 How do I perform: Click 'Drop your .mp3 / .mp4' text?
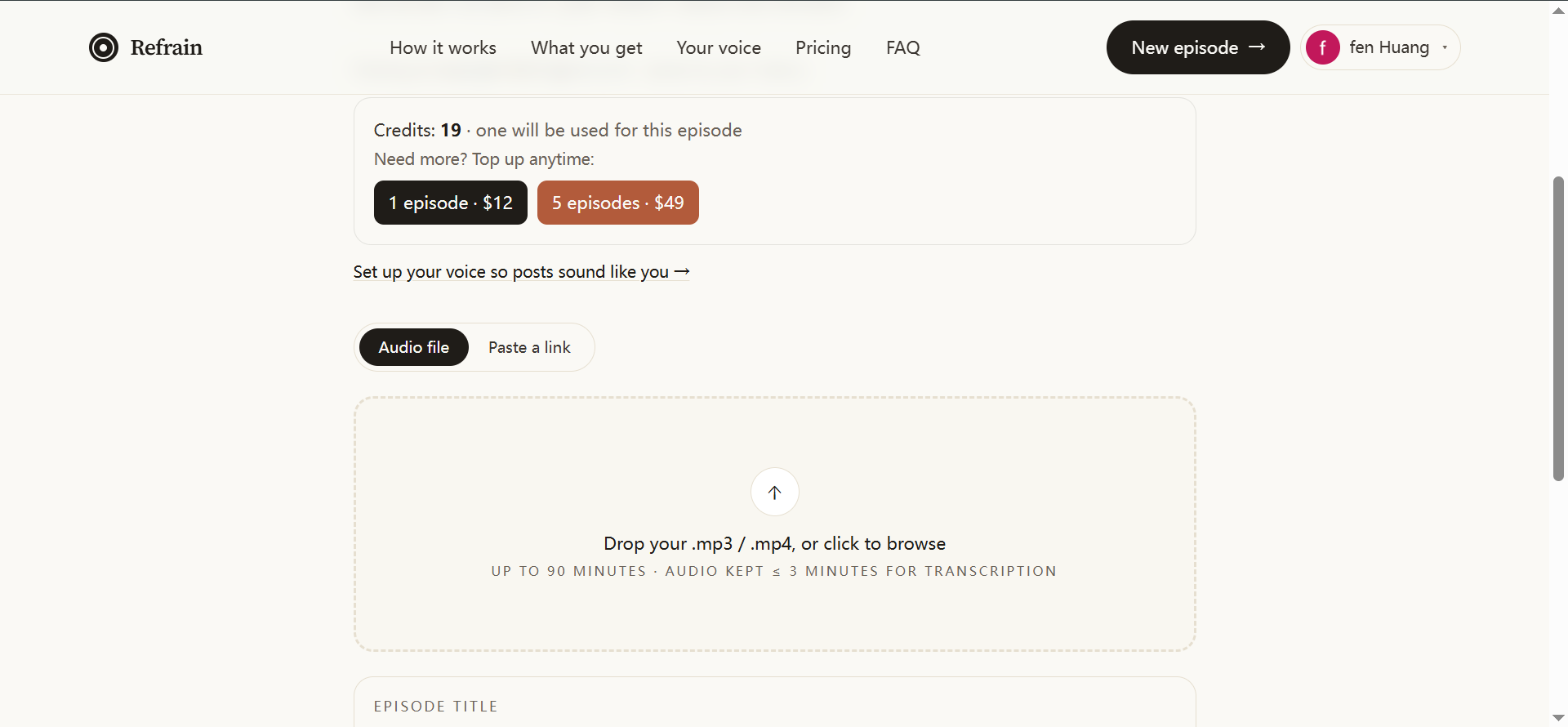(x=775, y=543)
